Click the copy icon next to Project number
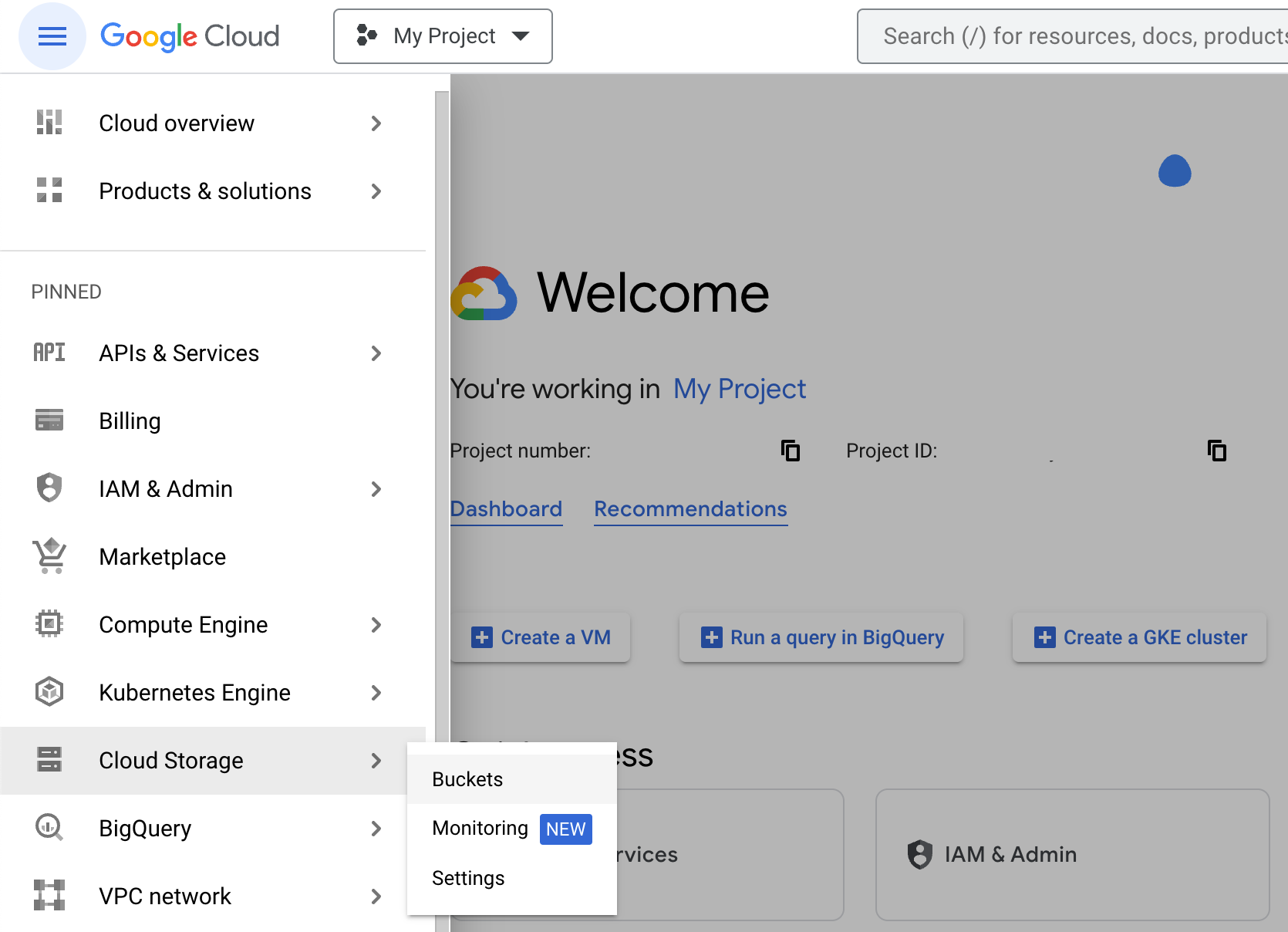1288x932 pixels. [791, 451]
